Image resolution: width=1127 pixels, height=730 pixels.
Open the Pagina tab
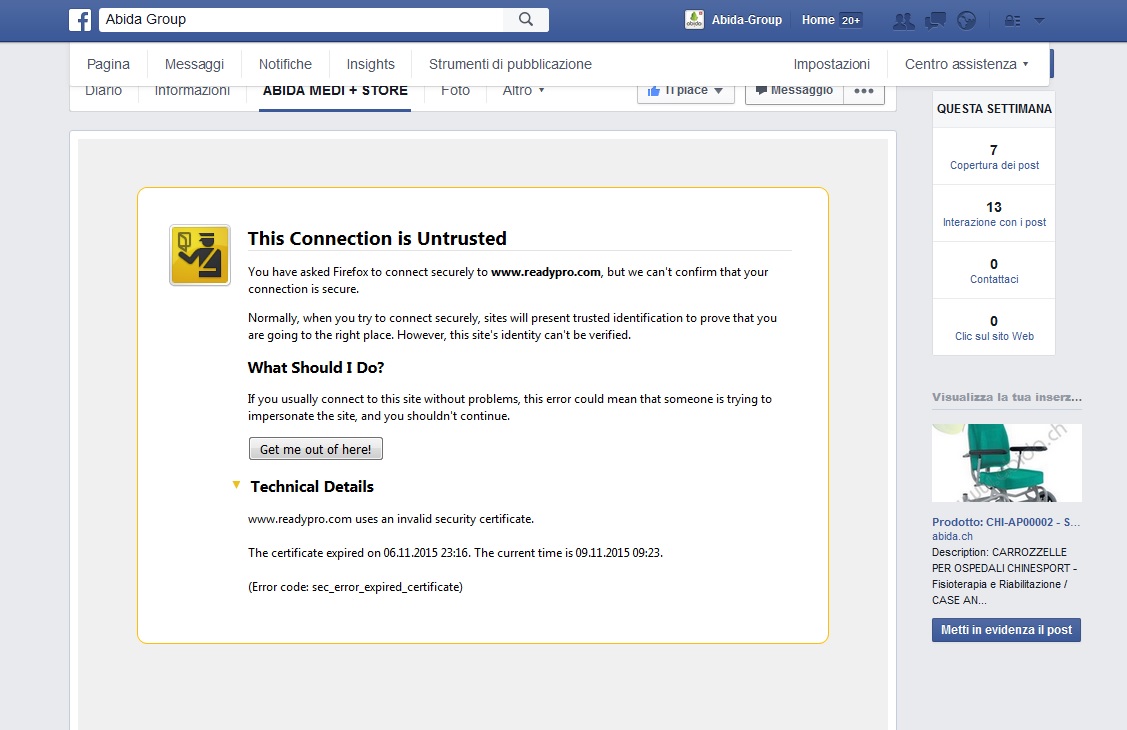pos(109,64)
